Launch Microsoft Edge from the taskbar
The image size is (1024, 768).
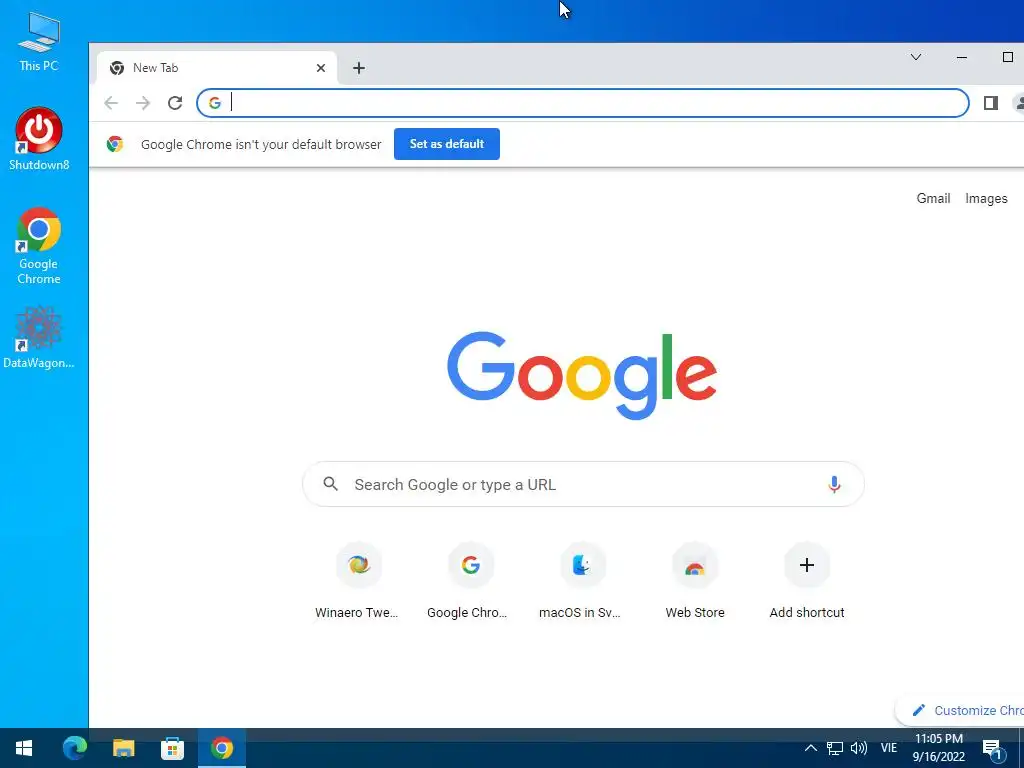click(74, 748)
